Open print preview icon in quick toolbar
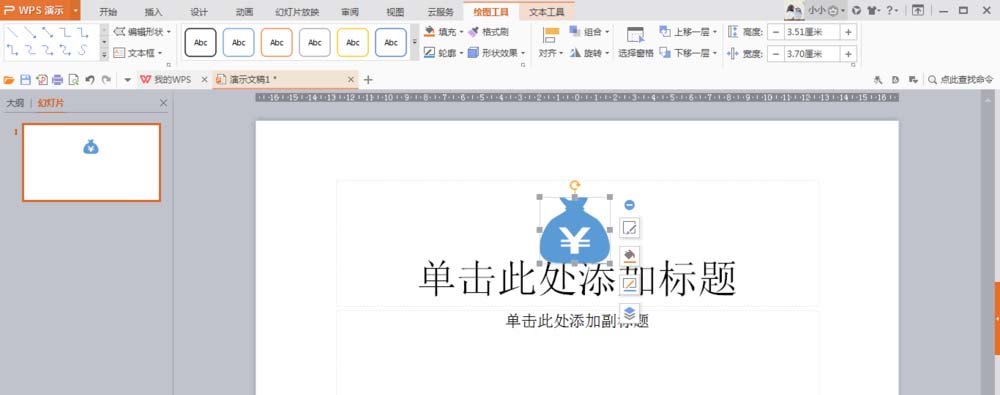The width and height of the screenshot is (1000, 395). click(73, 80)
